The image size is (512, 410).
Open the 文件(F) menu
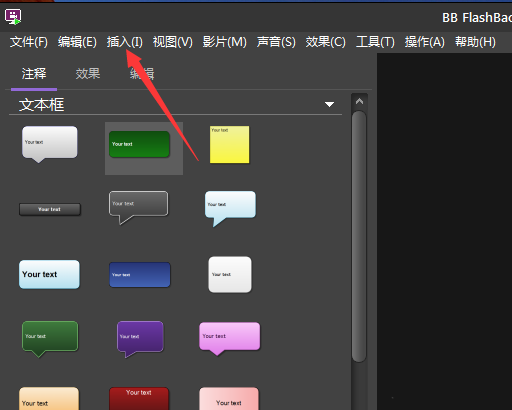[29, 42]
